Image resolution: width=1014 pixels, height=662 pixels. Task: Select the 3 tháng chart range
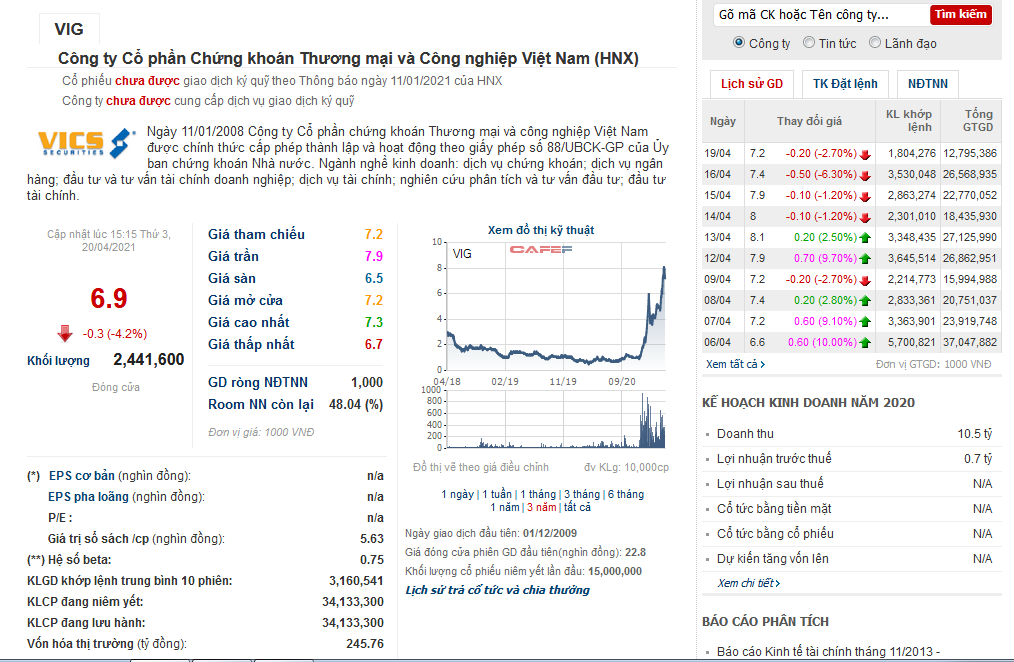[x=582, y=495]
